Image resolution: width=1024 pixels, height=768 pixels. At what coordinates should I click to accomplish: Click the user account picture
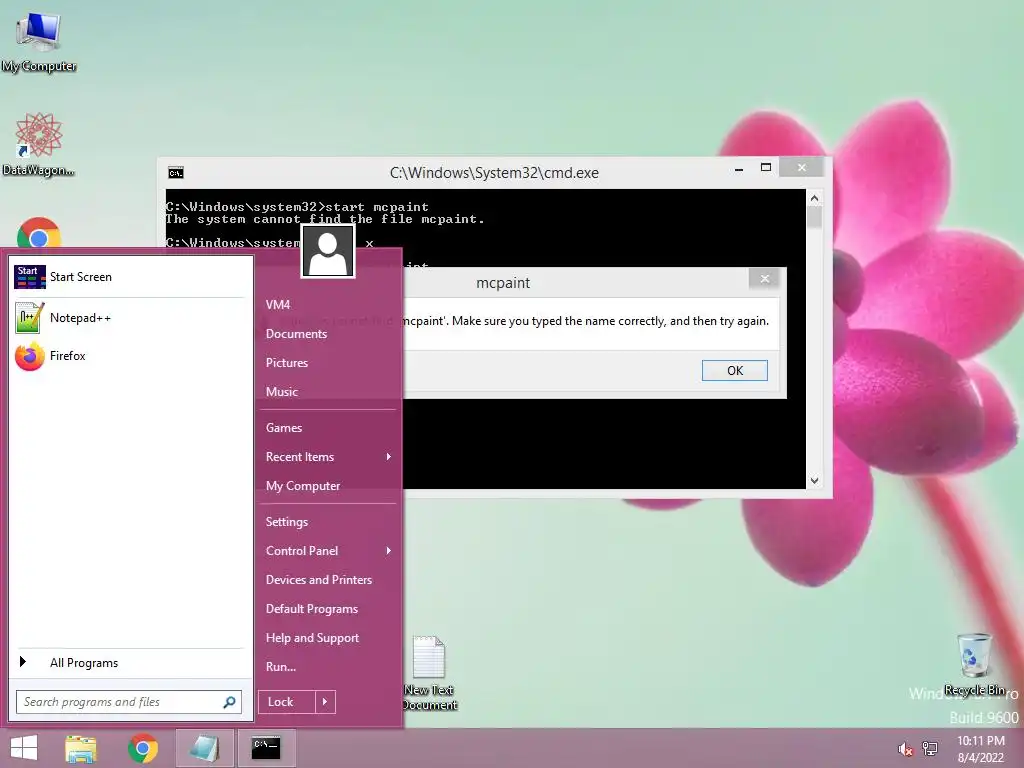tap(328, 251)
